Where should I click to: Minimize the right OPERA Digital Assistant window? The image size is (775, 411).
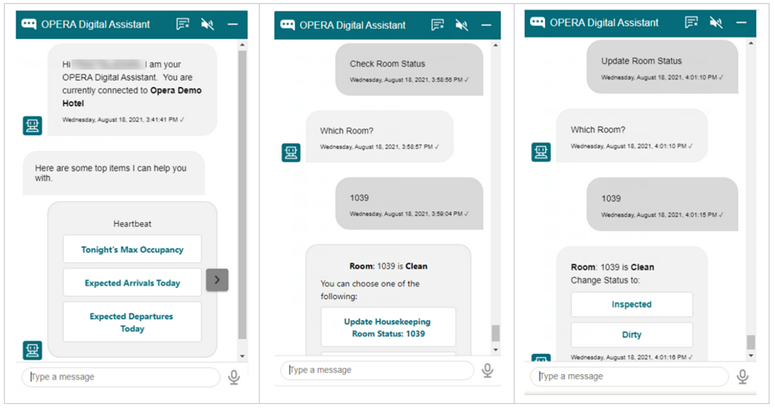click(x=741, y=23)
